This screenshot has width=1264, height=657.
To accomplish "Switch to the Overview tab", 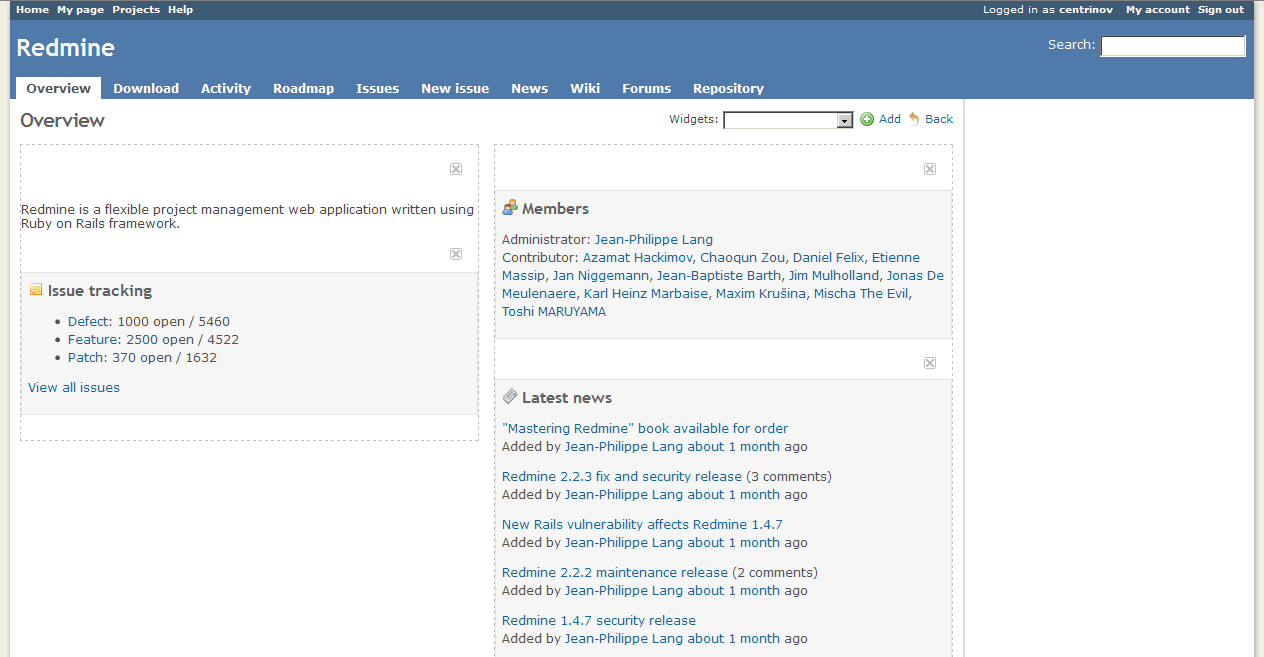I will click(x=59, y=88).
